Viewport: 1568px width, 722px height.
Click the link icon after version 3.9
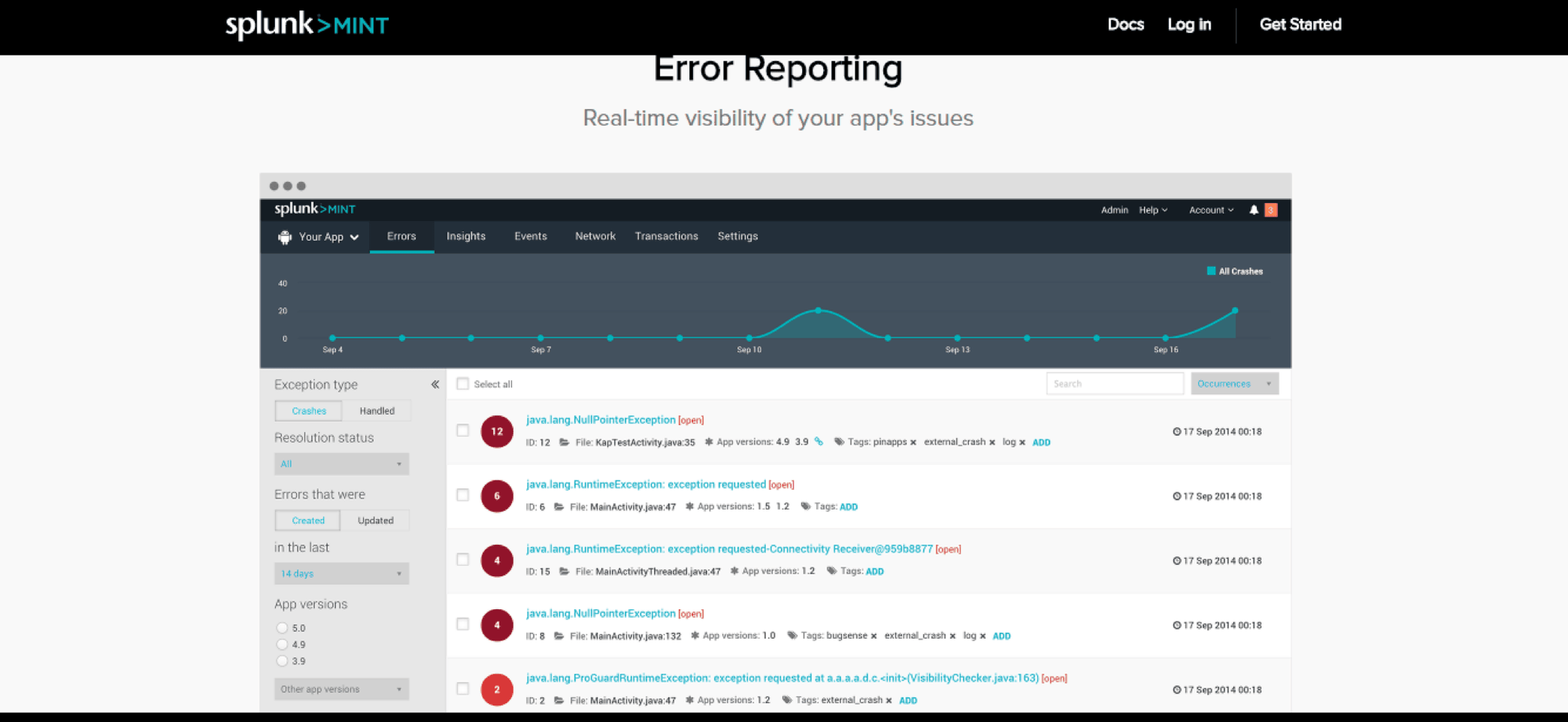click(818, 441)
